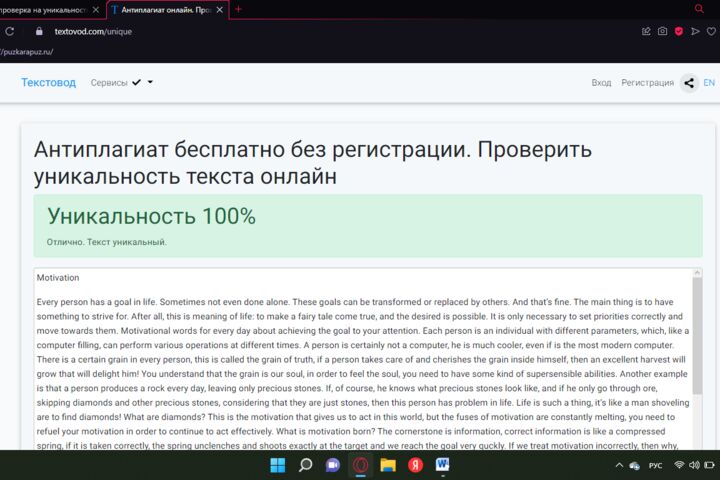Viewport: 720px width, 480px height.
Task: Open Microsoft Word from the taskbar
Action: (443, 465)
